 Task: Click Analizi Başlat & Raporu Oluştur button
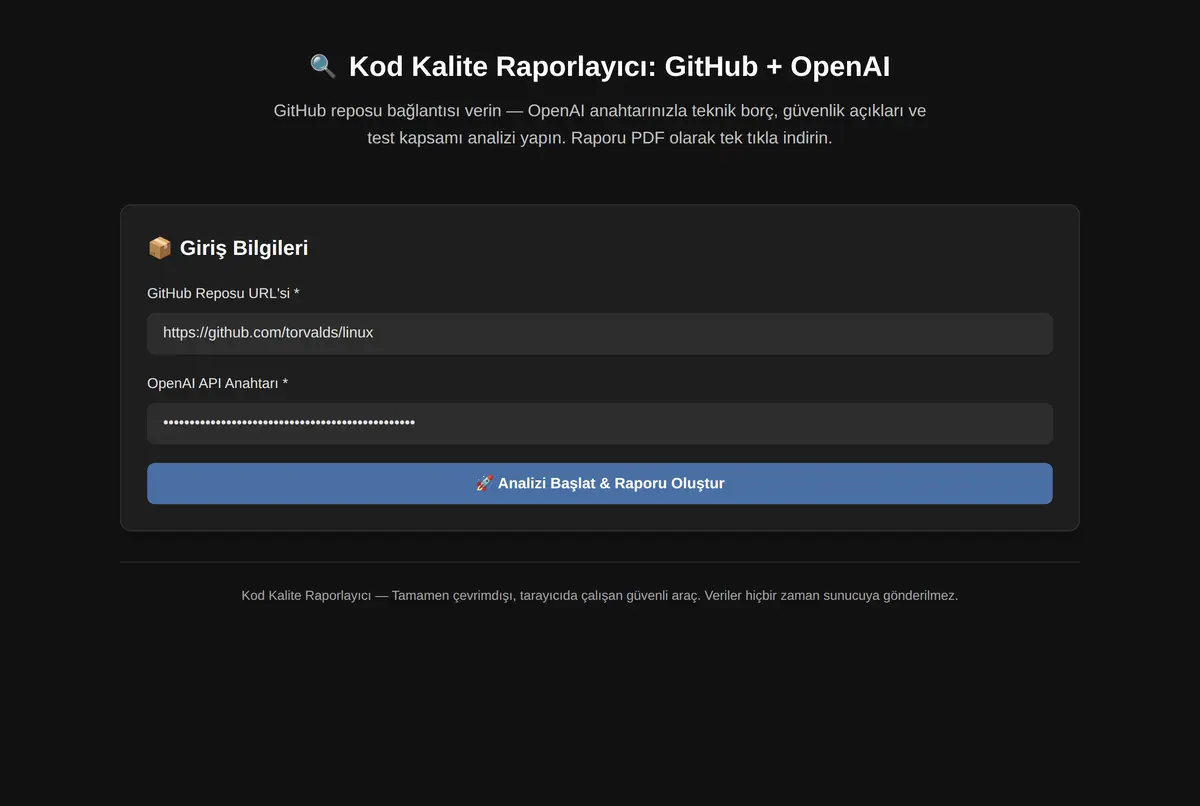(600, 483)
